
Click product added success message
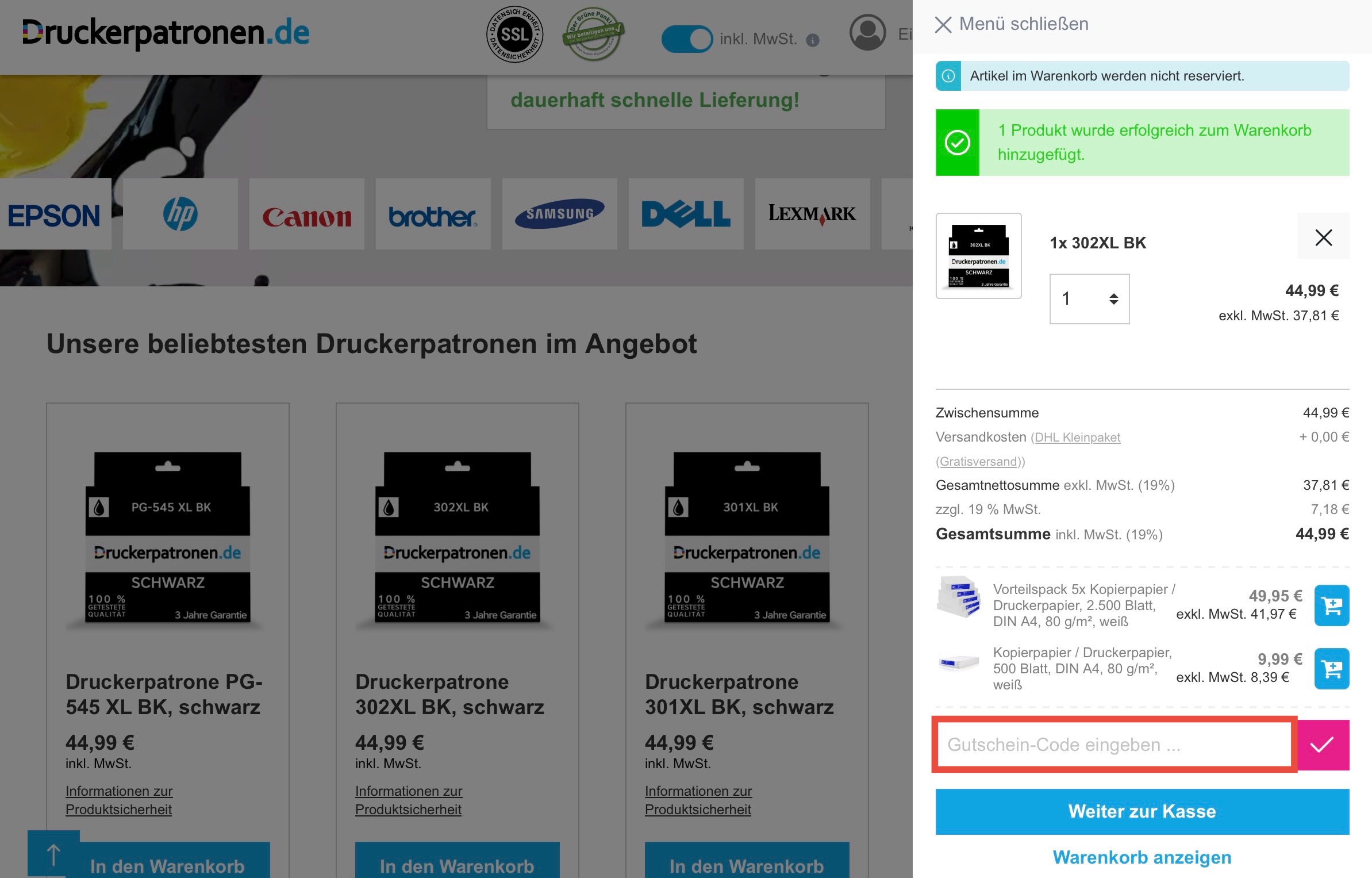[x=1142, y=143]
